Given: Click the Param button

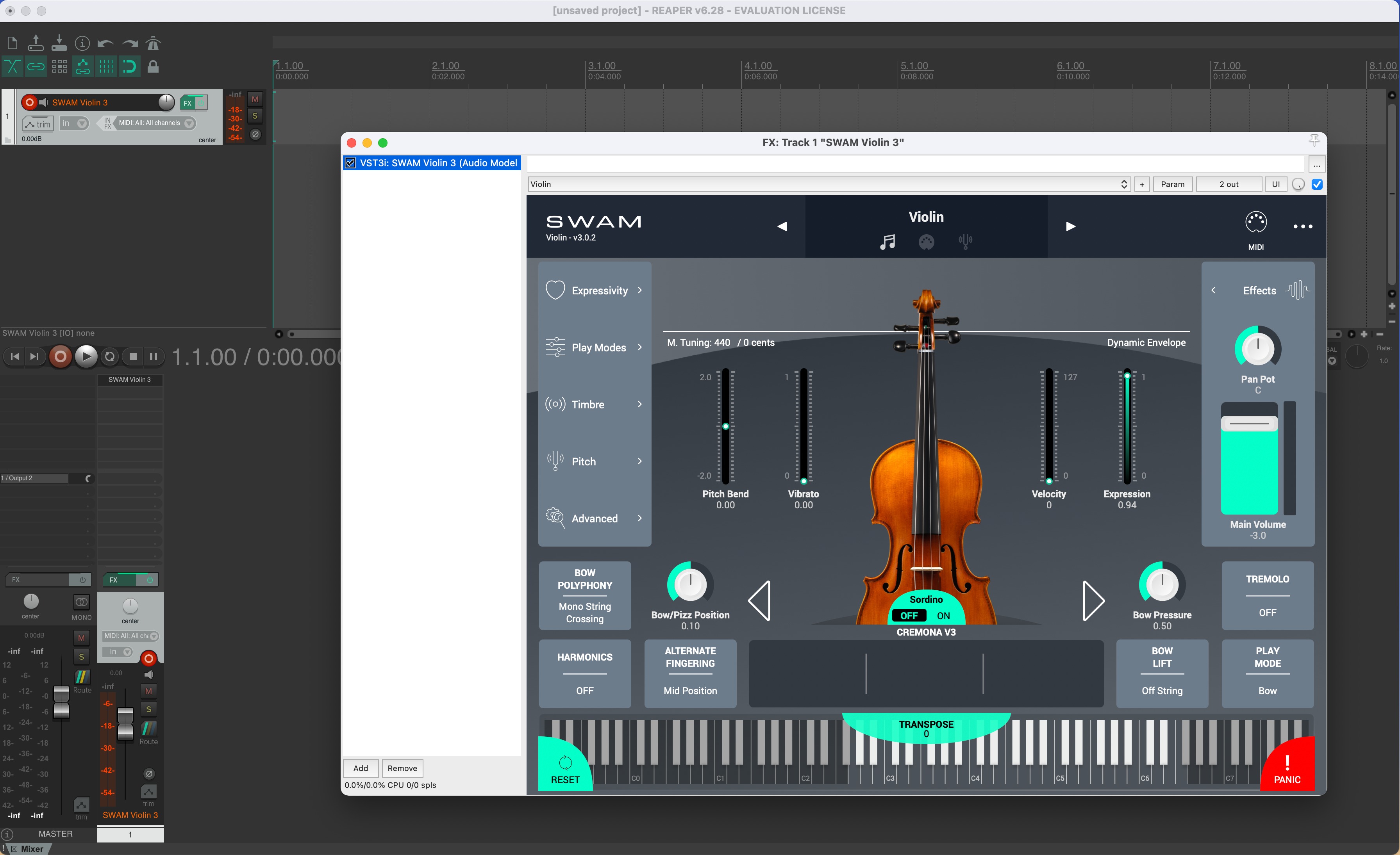Looking at the screenshot, I should point(1172,185).
